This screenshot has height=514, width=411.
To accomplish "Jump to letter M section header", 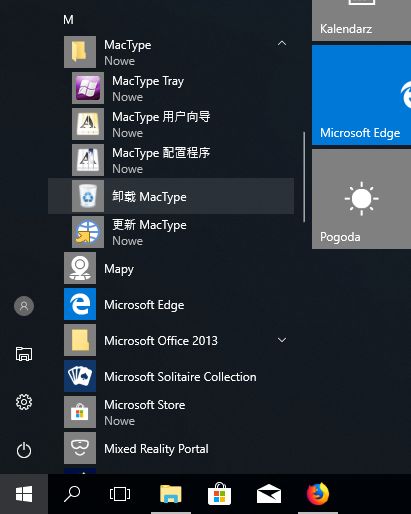I will (68, 20).
